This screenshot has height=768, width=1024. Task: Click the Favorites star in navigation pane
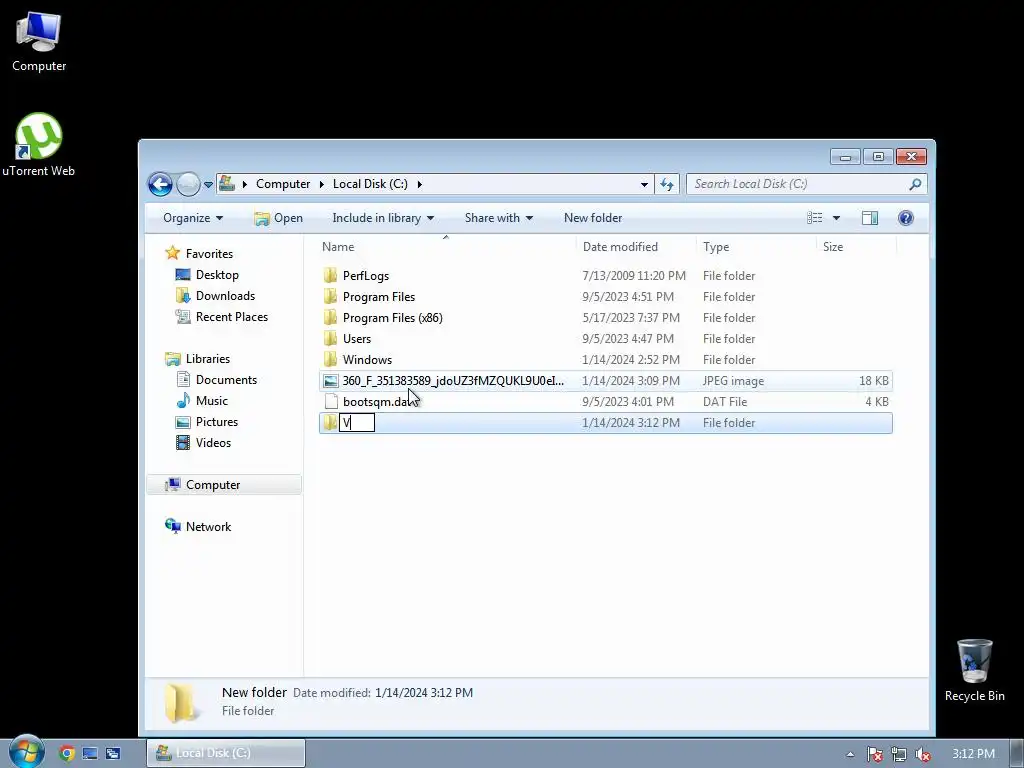coord(172,253)
